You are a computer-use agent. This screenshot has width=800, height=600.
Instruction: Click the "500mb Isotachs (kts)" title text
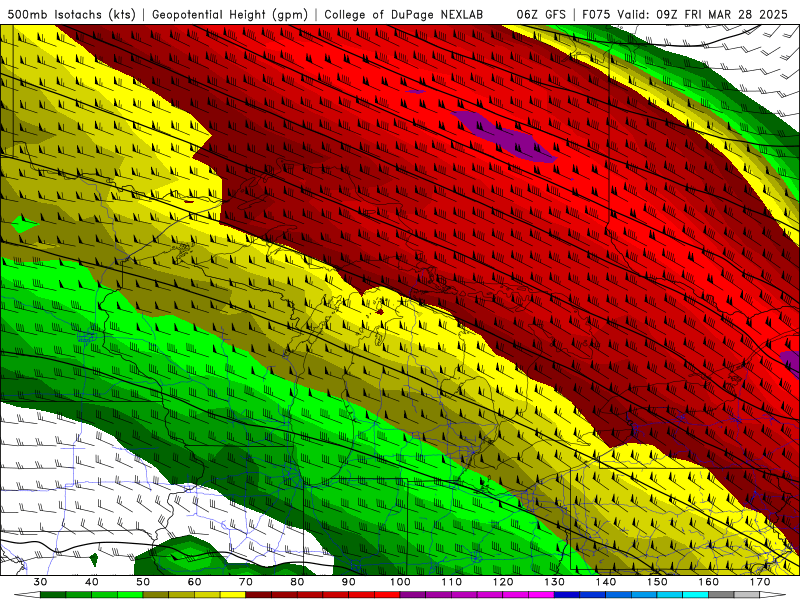[71, 14]
